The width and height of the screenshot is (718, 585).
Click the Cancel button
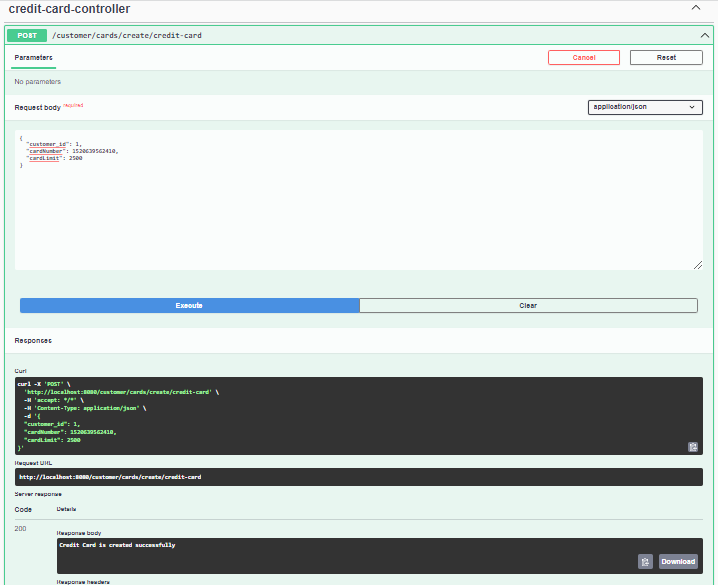pyautogui.click(x=584, y=58)
